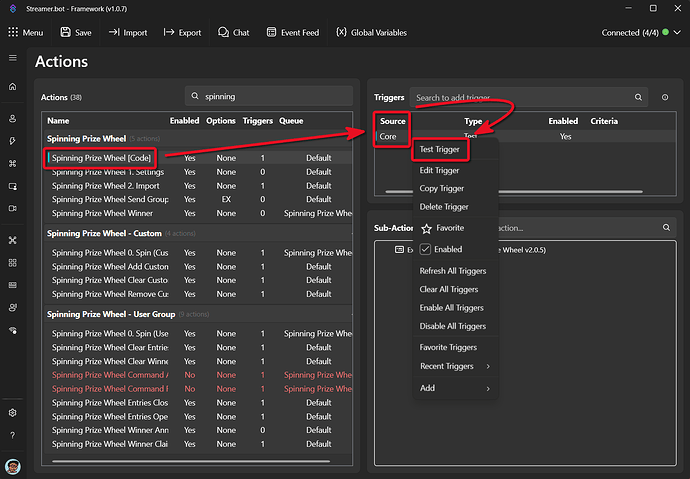Image resolution: width=690 pixels, height=479 pixels.
Task: Choose Refresh All Triggers
Action: coord(453,271)
